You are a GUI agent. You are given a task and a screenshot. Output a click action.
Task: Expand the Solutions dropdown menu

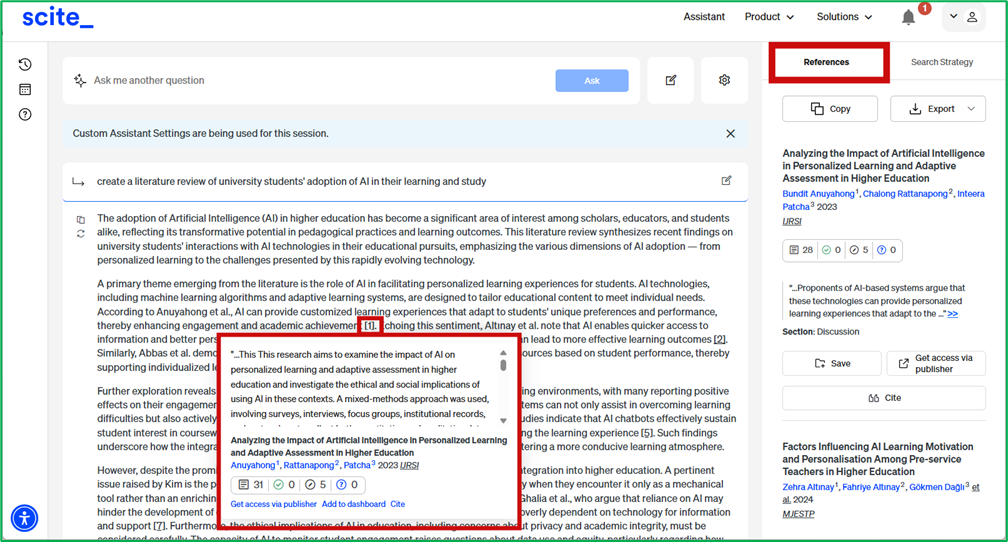tap(843, 17)
